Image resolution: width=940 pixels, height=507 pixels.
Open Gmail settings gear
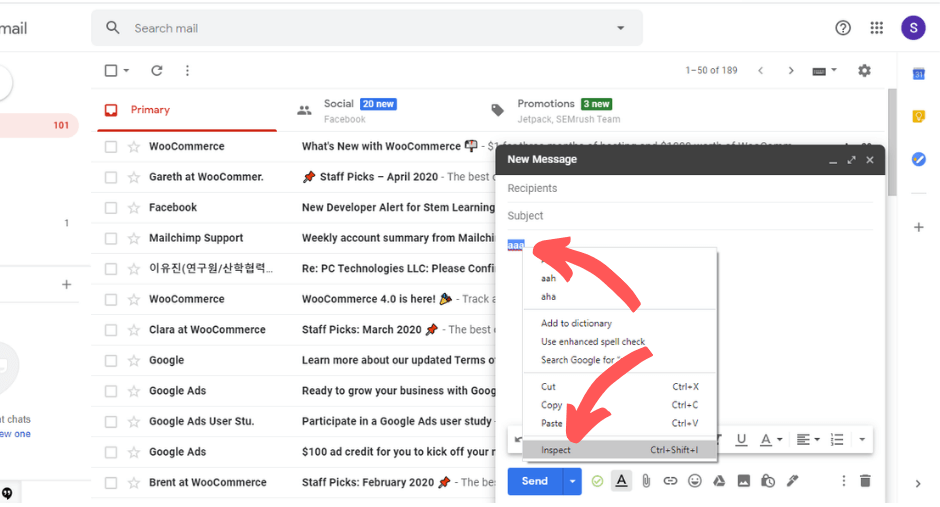pos(864,70)
